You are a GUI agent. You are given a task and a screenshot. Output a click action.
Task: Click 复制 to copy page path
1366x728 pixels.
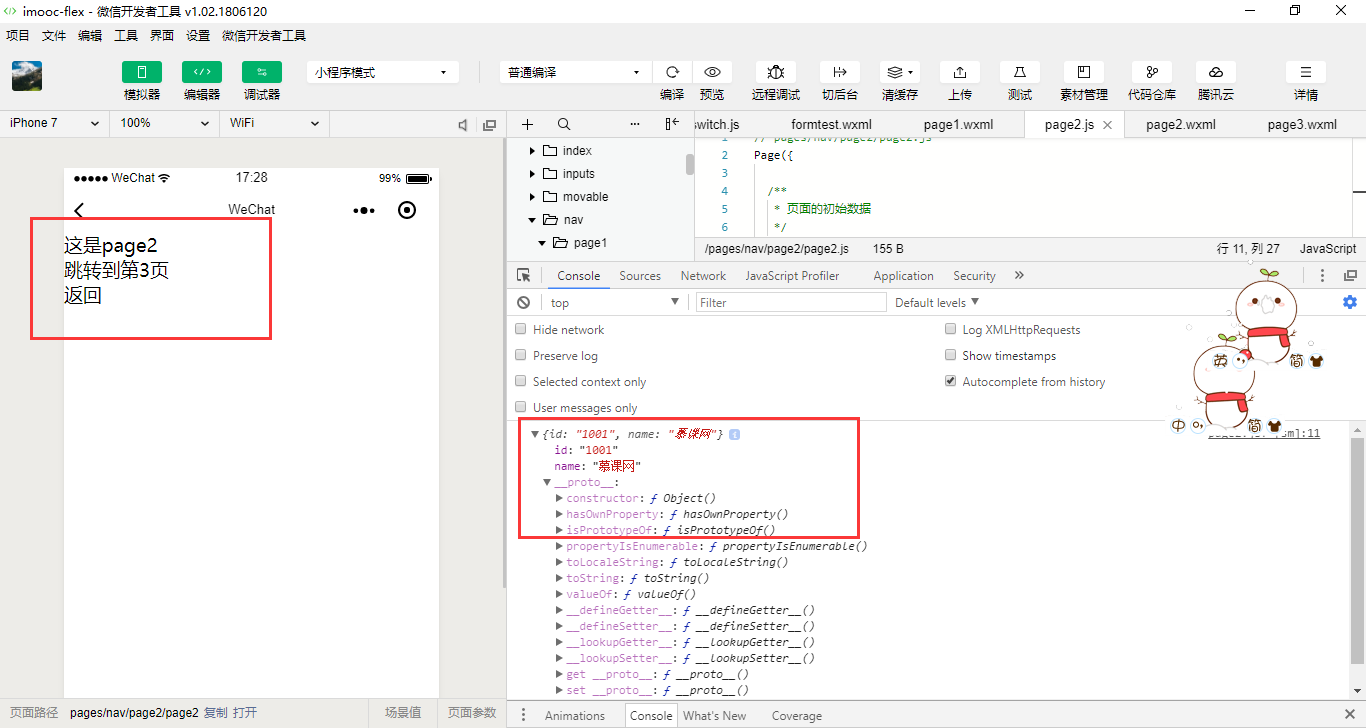pos(216,713)
